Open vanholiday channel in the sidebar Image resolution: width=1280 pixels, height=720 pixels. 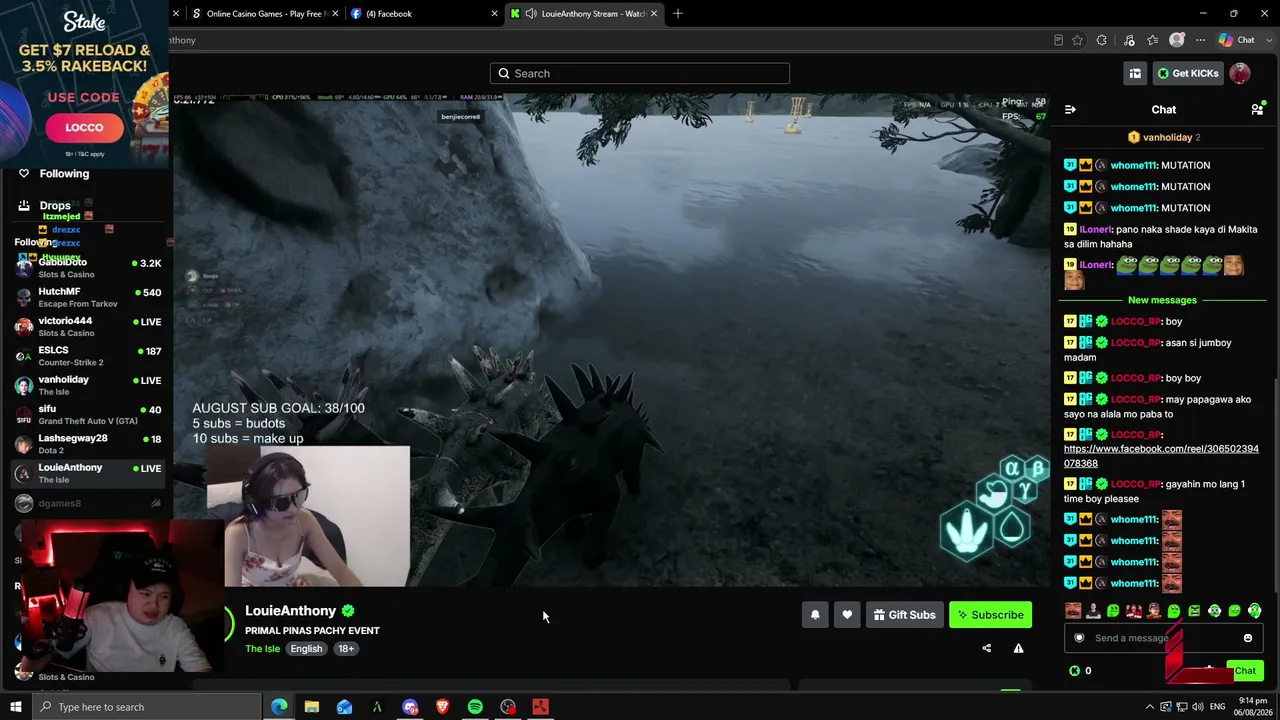[88, 385]
